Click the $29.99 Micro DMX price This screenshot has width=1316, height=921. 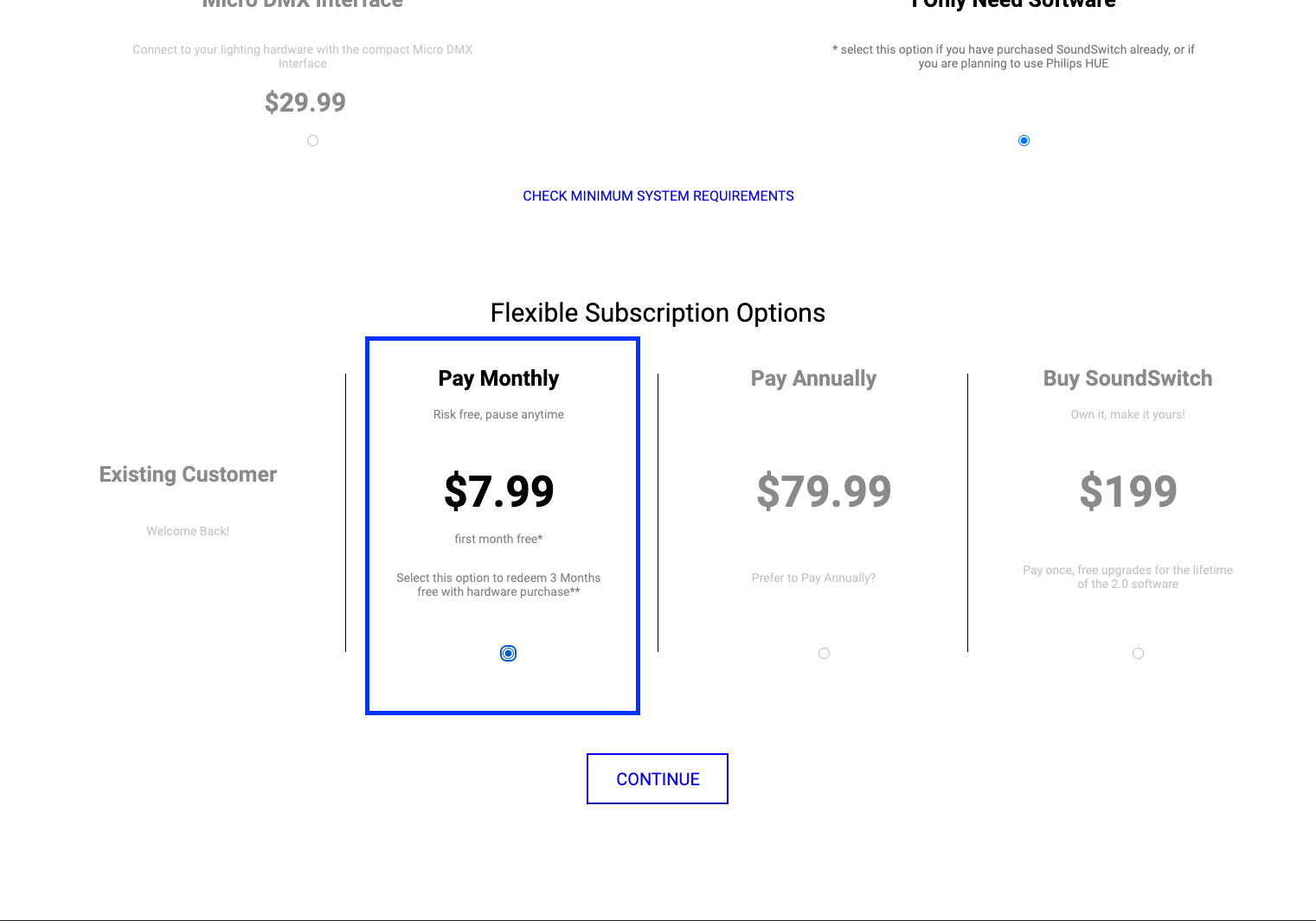pyautogui.click(x=305, y=102)
